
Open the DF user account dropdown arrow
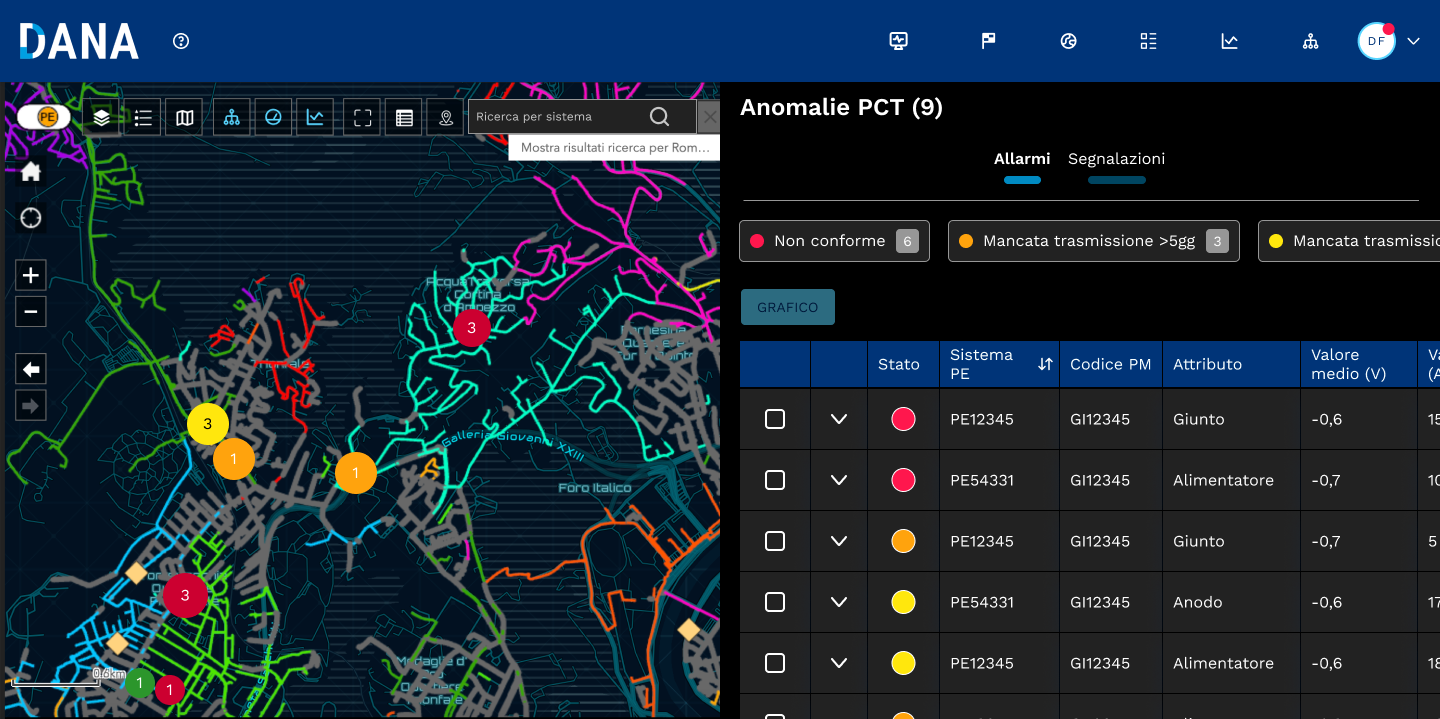(1413, 41)
